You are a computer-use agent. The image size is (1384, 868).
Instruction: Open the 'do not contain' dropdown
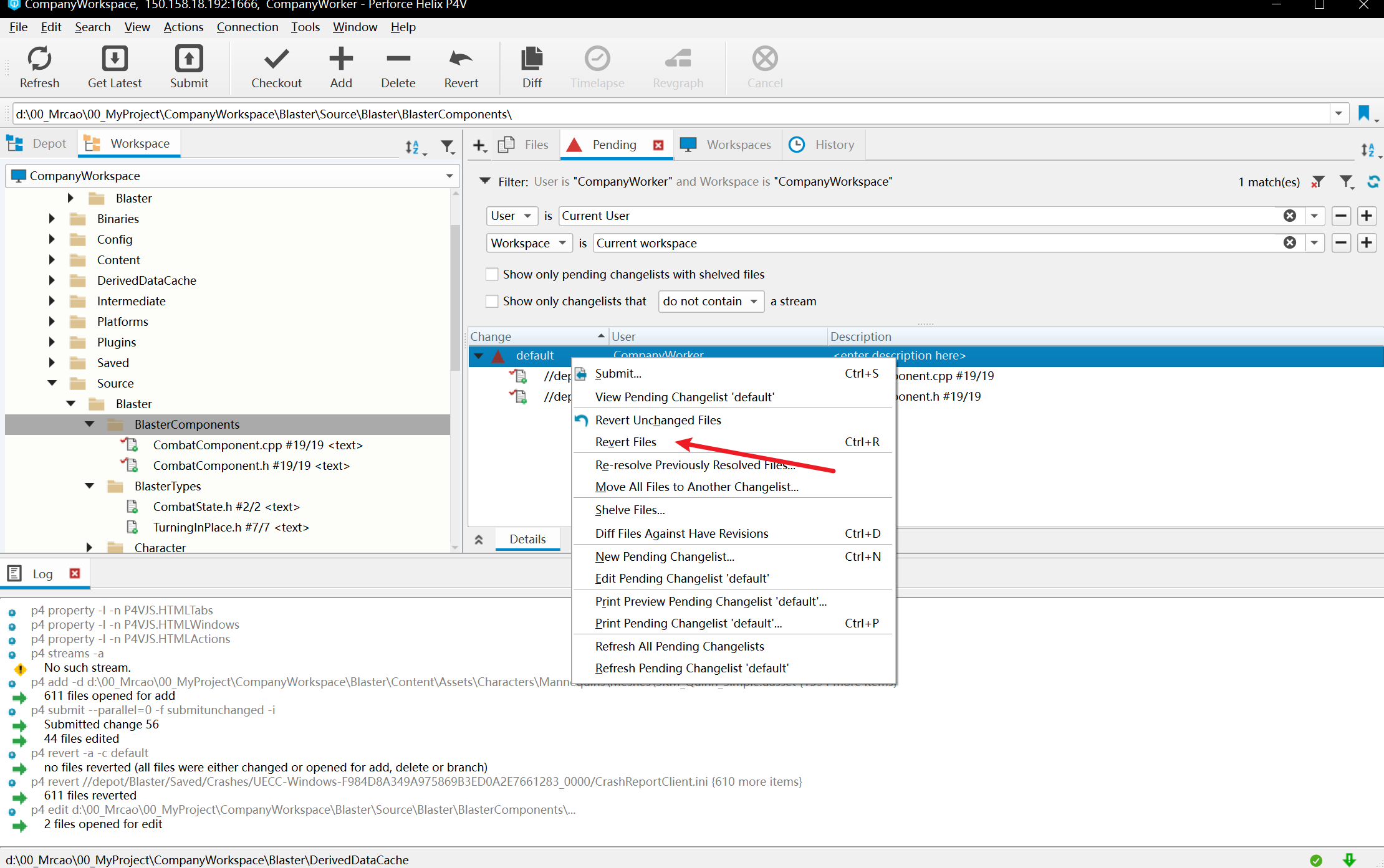711,302
